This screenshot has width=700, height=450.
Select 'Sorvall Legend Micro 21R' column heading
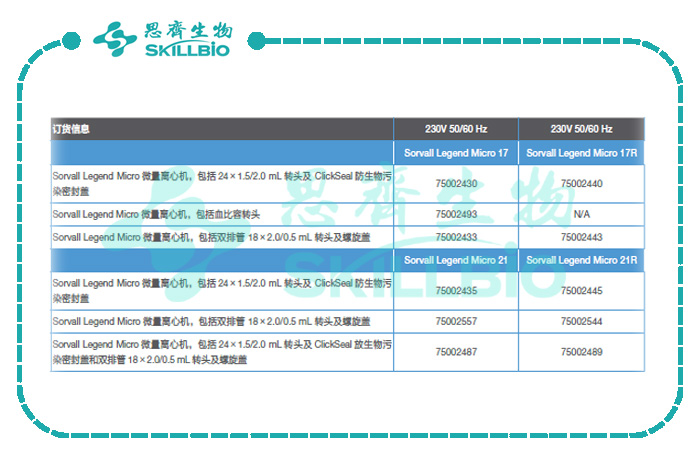[x=581, y=260]
